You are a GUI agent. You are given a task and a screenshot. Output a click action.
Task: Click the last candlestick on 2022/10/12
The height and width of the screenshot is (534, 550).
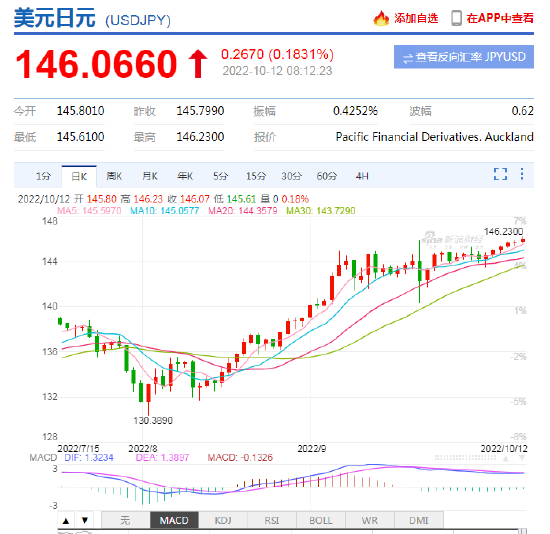click(523, 240)
